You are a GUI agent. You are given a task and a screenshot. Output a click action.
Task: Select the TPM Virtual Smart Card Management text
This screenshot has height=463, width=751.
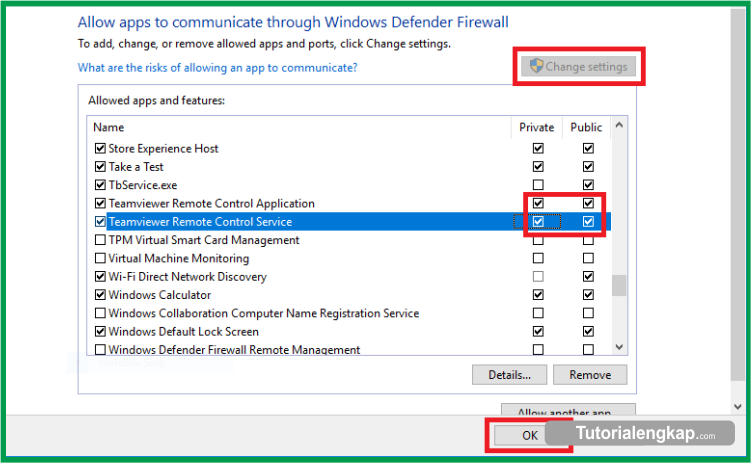204,240
